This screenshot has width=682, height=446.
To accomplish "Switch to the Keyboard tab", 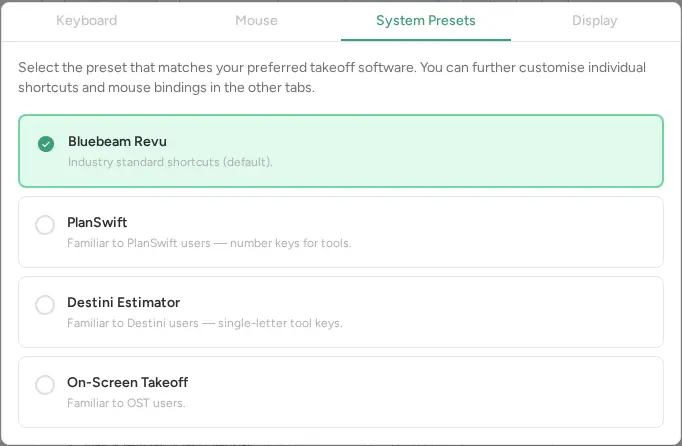I will pyautogui.click(x=87, y=20).
